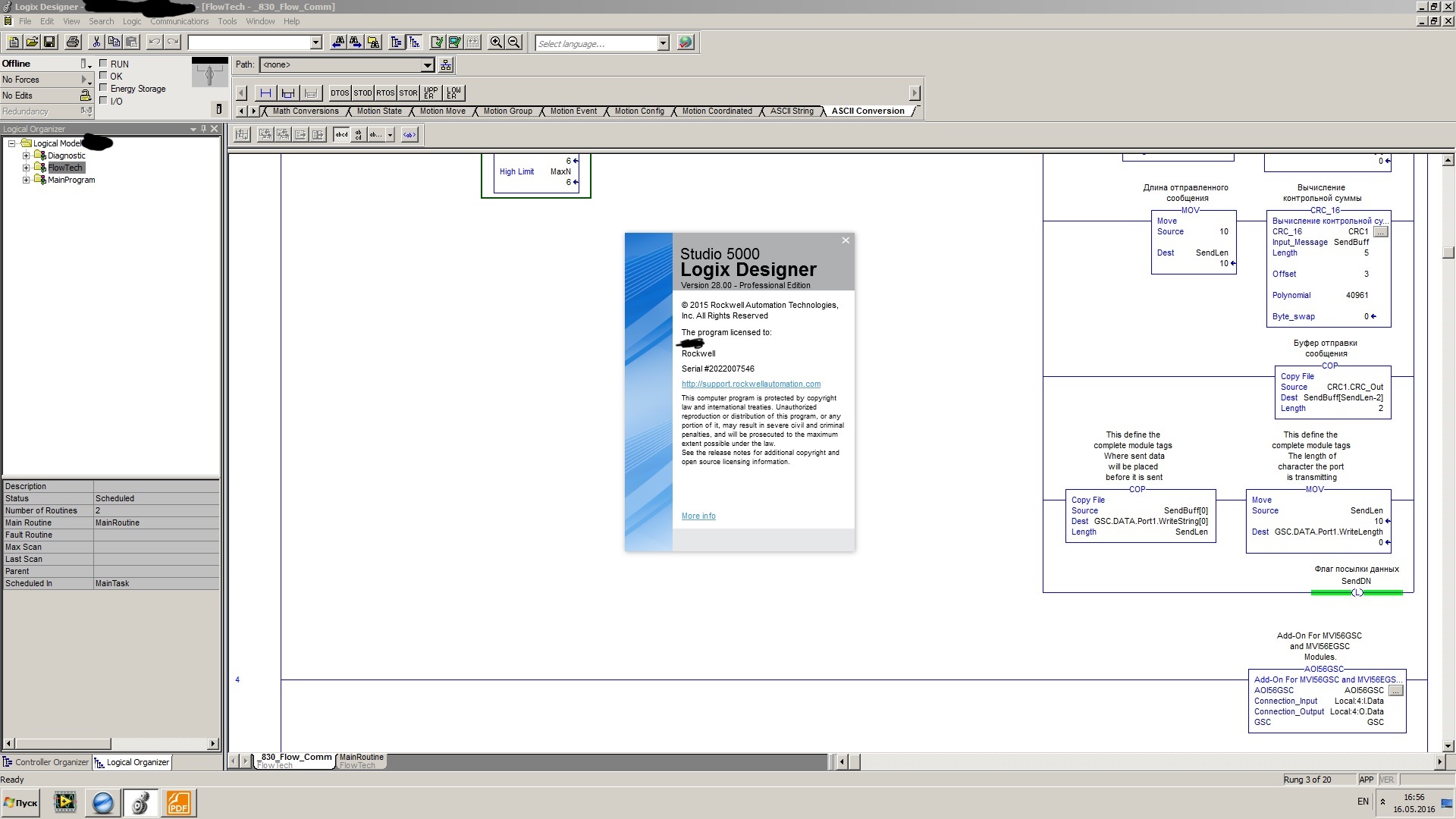Insert the STOD instruction
Image resolution: width=1456 pixels, height=819 pixels.
pos(362,93)
